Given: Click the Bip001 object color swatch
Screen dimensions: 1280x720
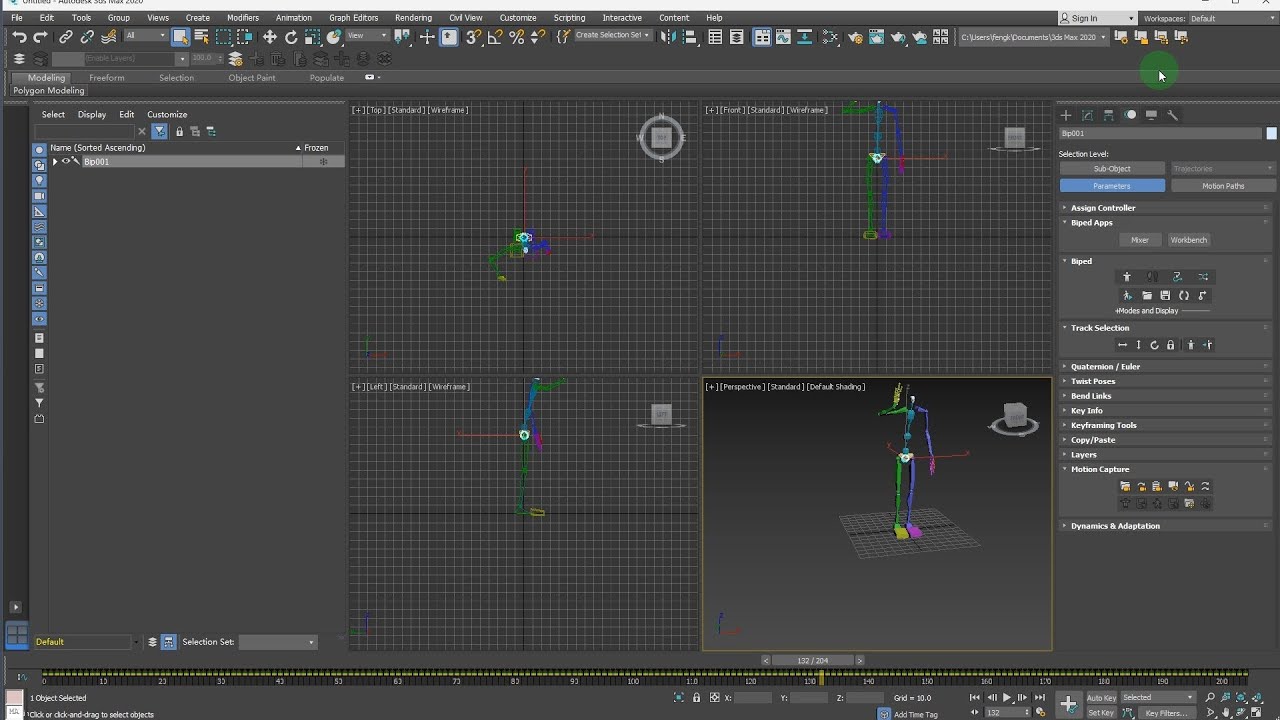Looking at the screenshot, I should pos(1271,133).
